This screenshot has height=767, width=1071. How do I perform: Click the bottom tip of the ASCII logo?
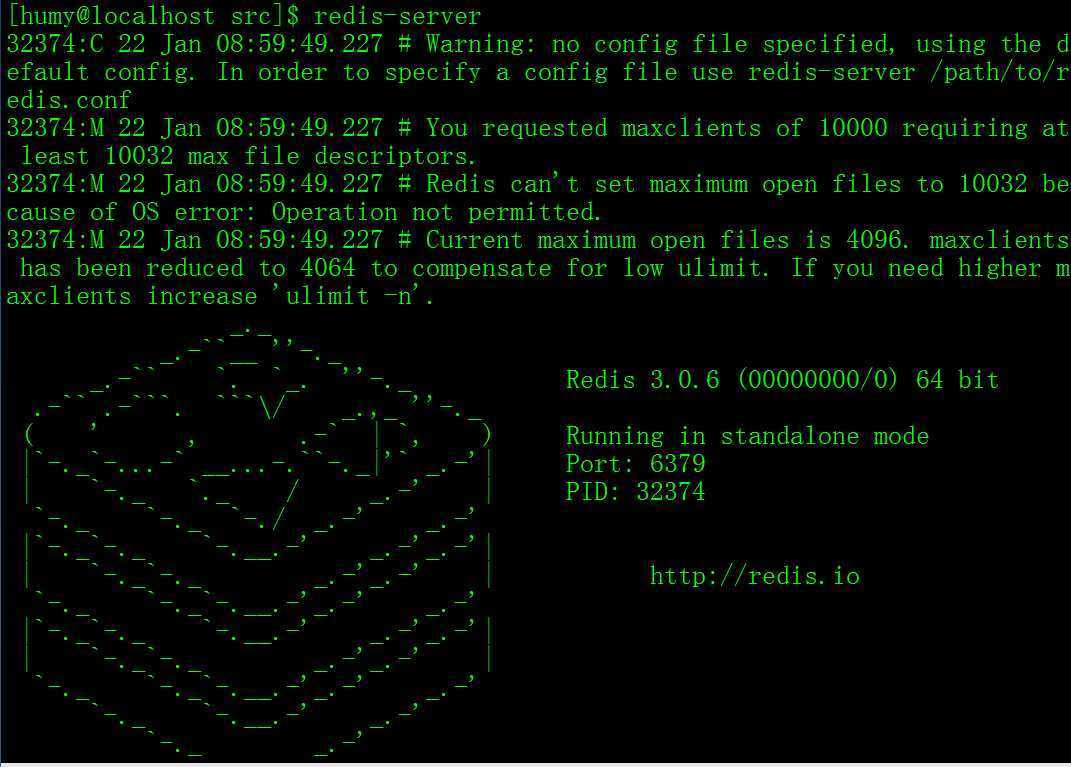[258, 753]
